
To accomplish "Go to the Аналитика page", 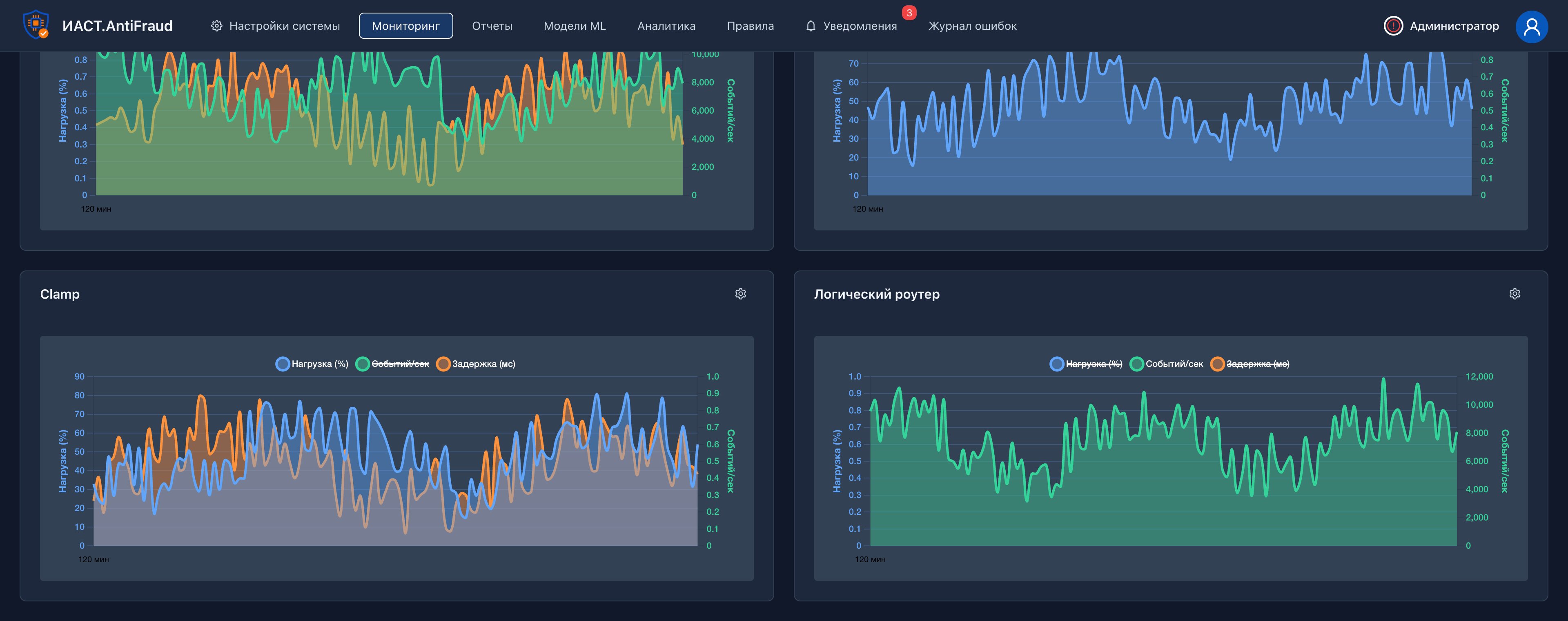I will coord(666,26).
